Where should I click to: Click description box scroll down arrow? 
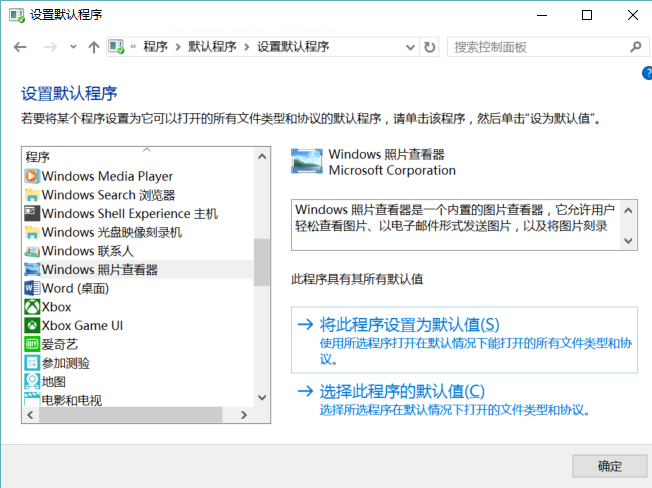pyautogui.click(x=628, y=241)
